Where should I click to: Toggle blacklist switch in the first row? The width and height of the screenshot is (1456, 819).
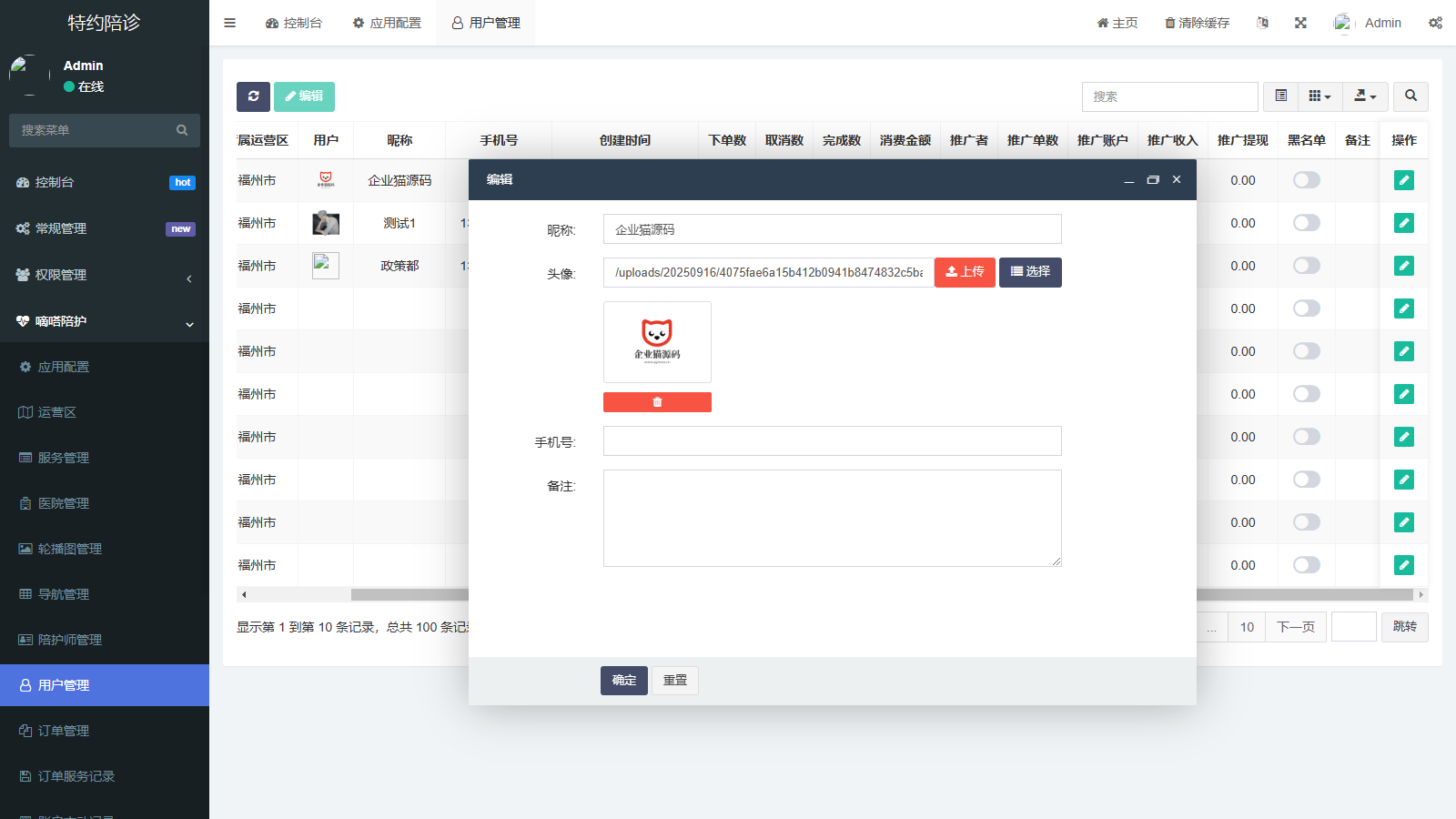tap(1307, 180)
